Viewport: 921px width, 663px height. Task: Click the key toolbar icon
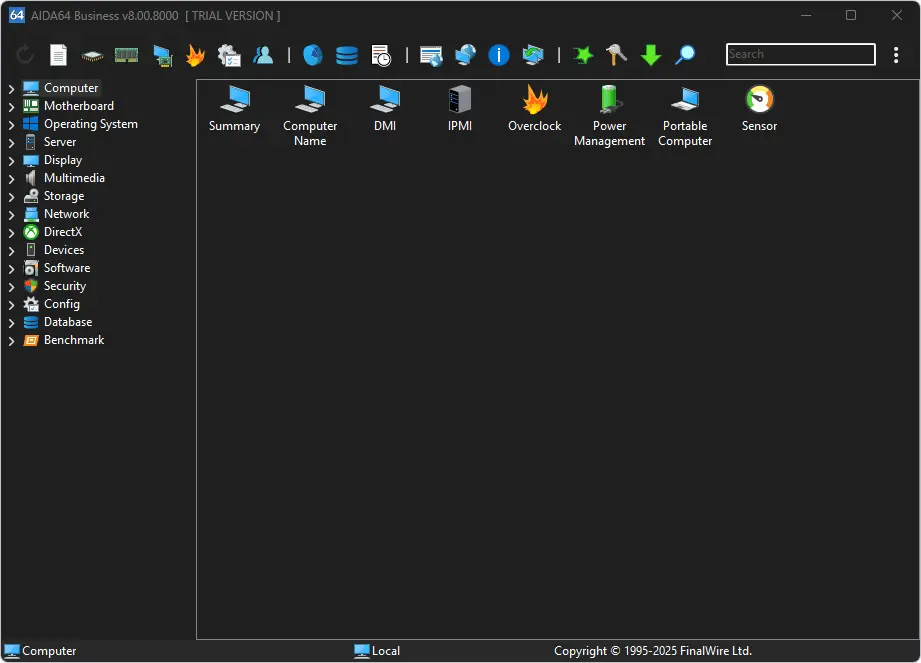[616, 55]
